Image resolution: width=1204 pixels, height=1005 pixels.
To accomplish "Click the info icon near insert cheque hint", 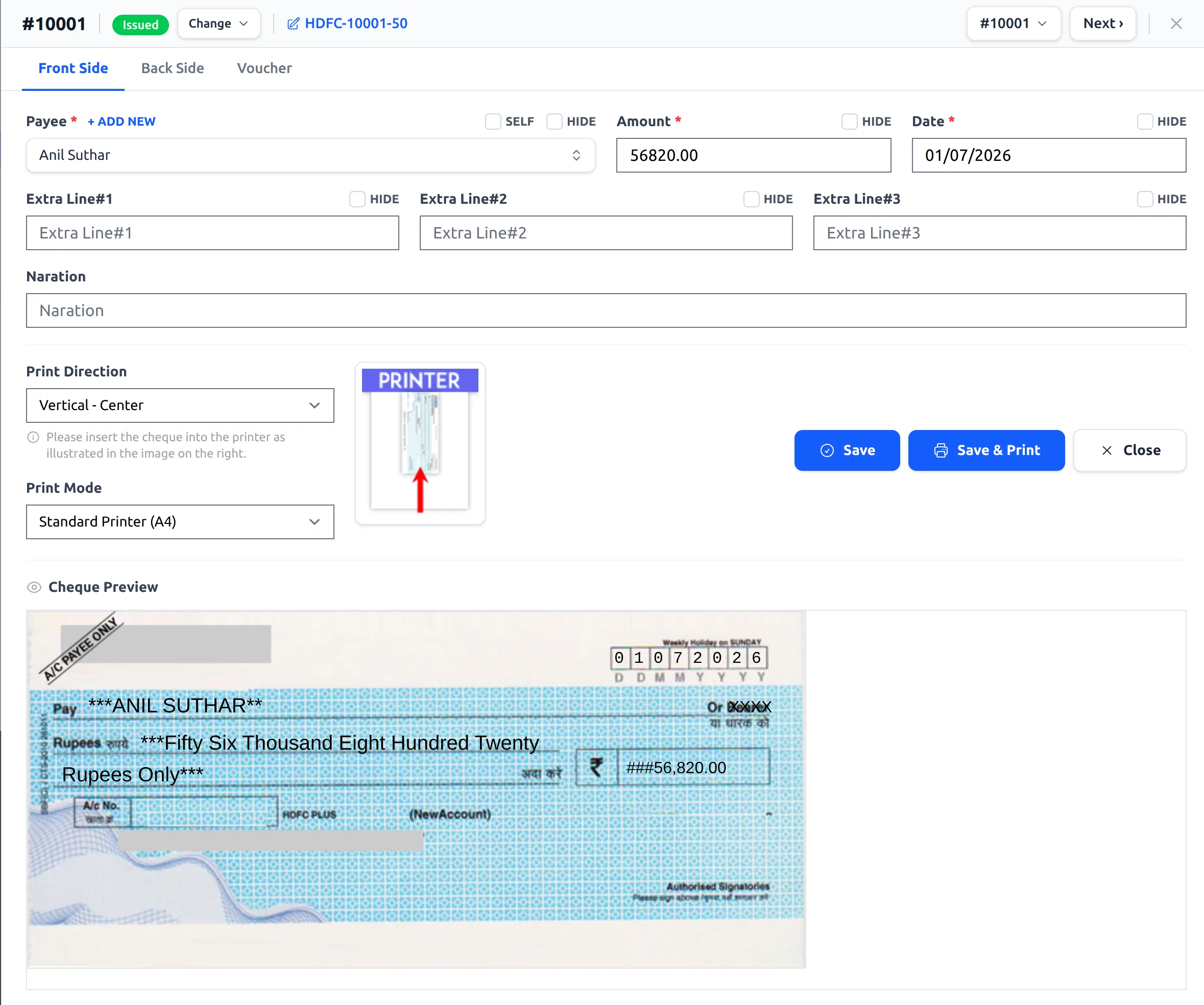I will 33,437.
